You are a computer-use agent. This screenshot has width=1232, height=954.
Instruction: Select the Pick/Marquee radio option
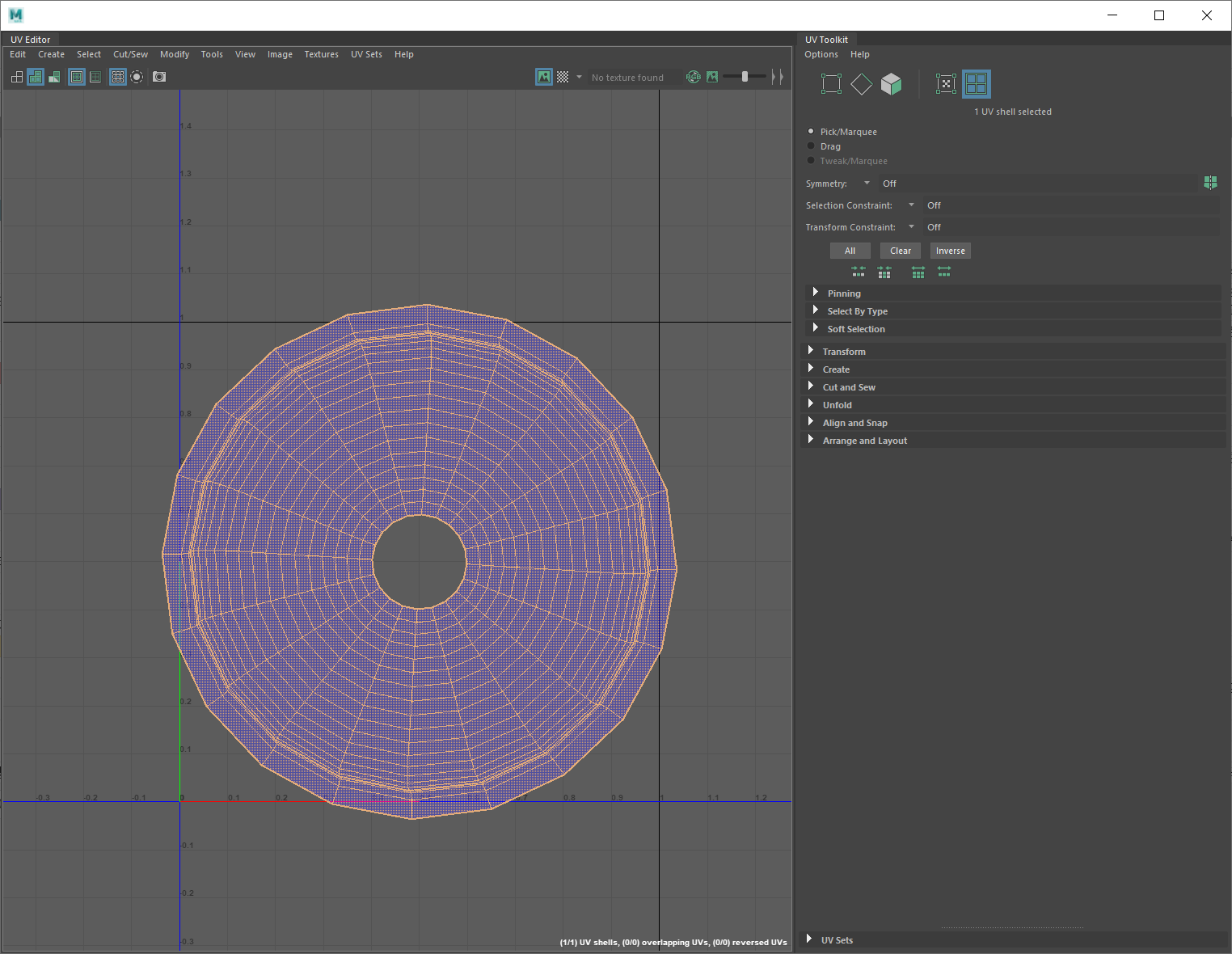click(811, 132)
